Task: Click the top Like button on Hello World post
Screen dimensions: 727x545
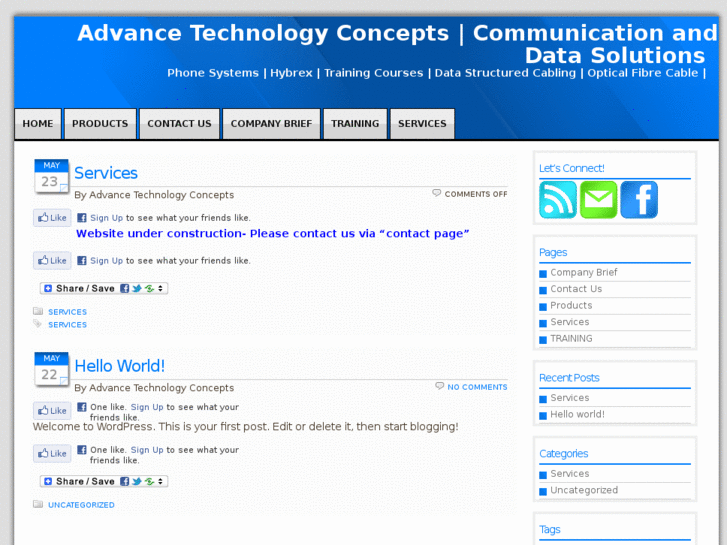Action: pyautogui.click(x=52, y=410)
